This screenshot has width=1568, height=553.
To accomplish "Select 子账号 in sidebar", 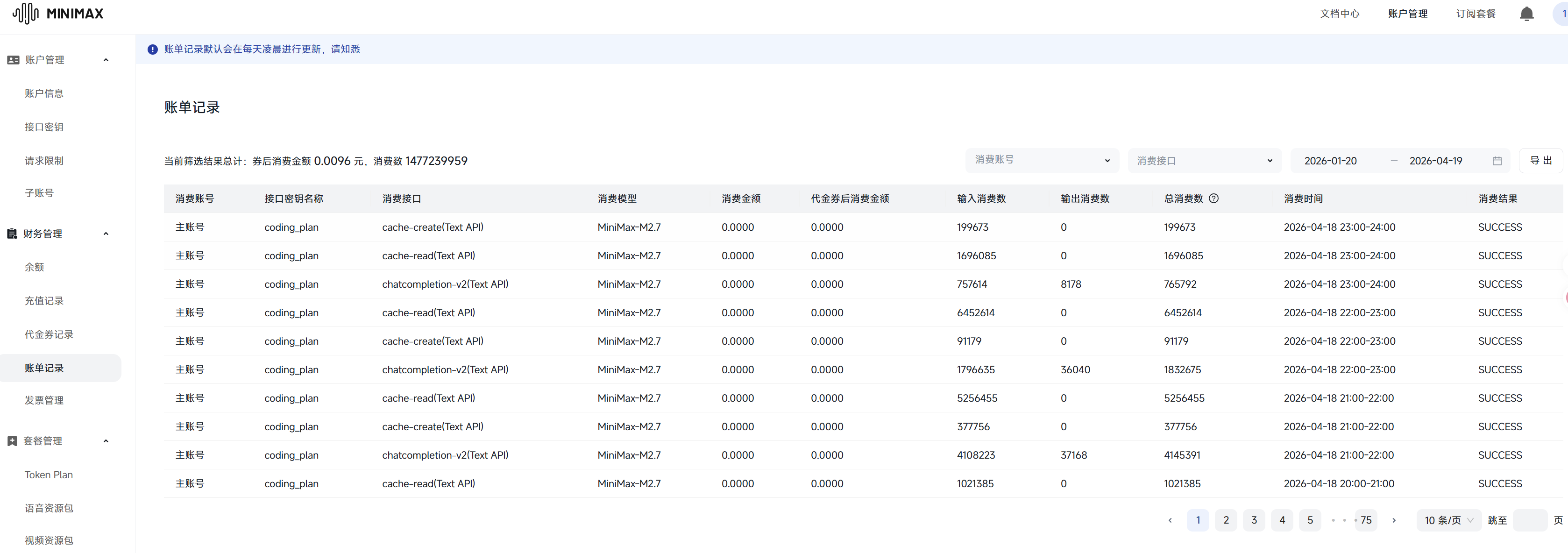I will tap(39, 193).
